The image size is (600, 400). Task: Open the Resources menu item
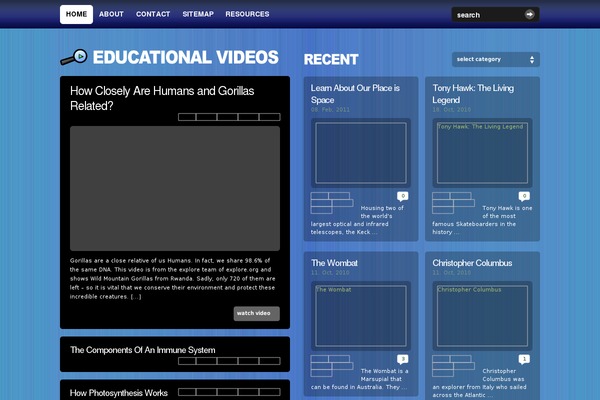(247, 14)
